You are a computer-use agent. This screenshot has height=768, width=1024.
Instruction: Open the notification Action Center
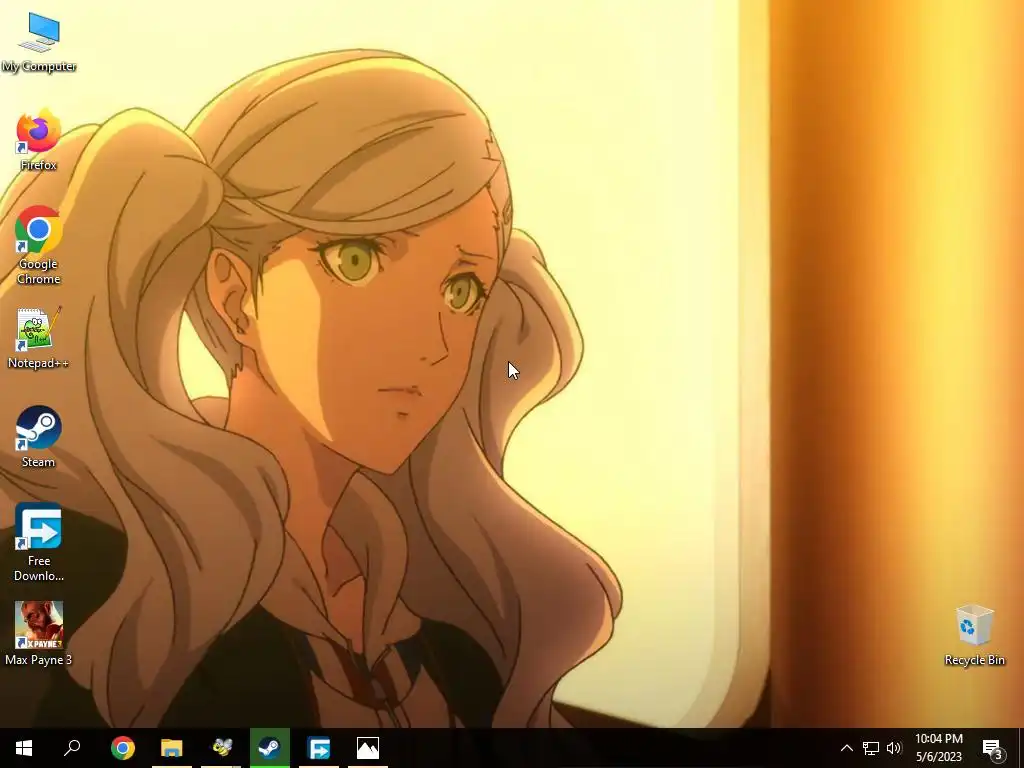[993, 748]
